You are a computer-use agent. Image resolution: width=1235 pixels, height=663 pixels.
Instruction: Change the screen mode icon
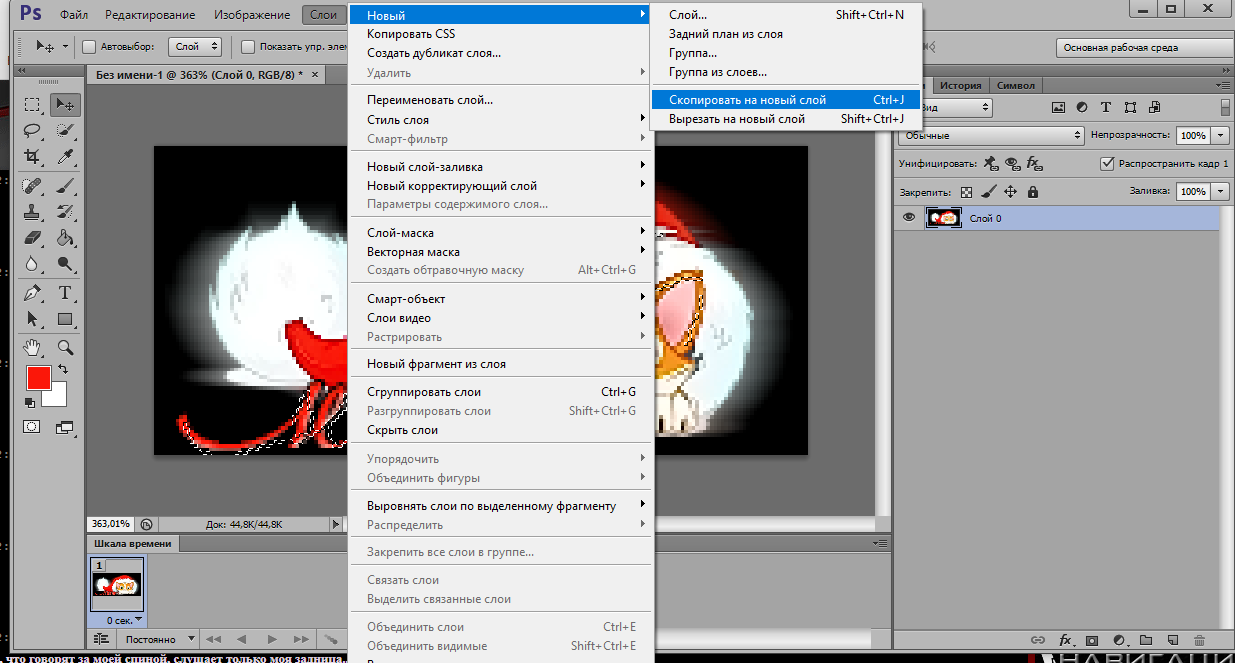pos(64,428)
